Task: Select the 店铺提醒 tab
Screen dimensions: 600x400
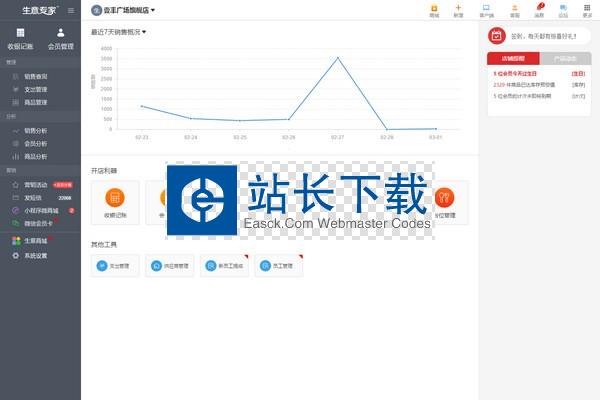Action: point(513,59)
